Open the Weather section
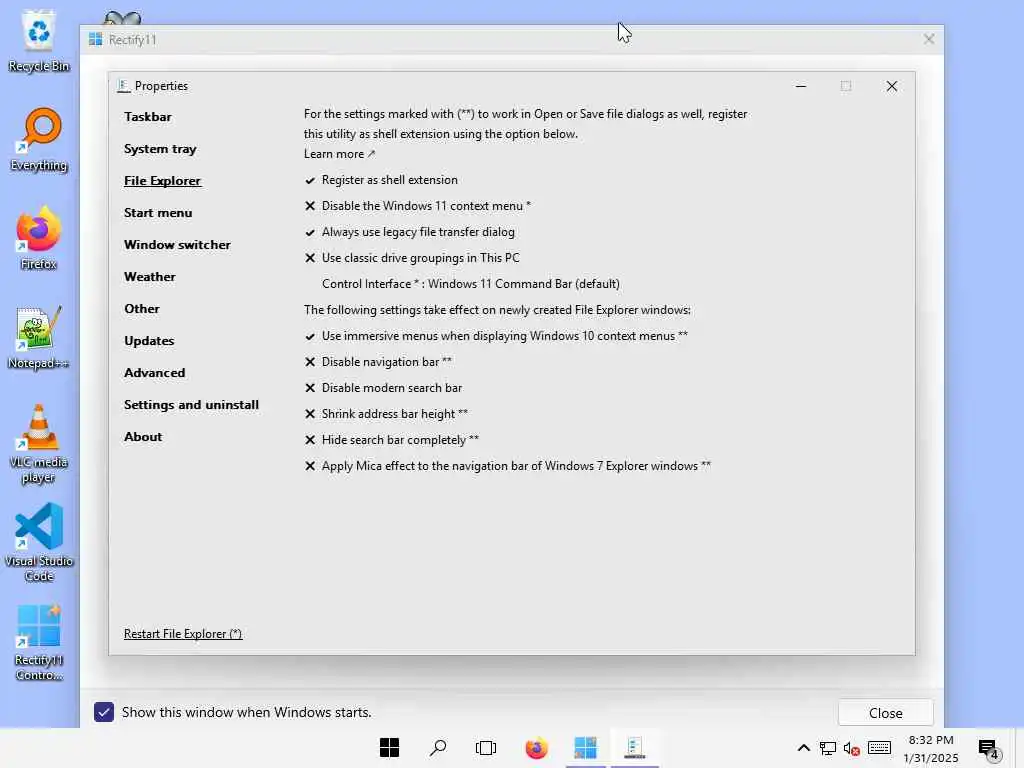This screenshot has width=1024, height=768. (150, 277)
